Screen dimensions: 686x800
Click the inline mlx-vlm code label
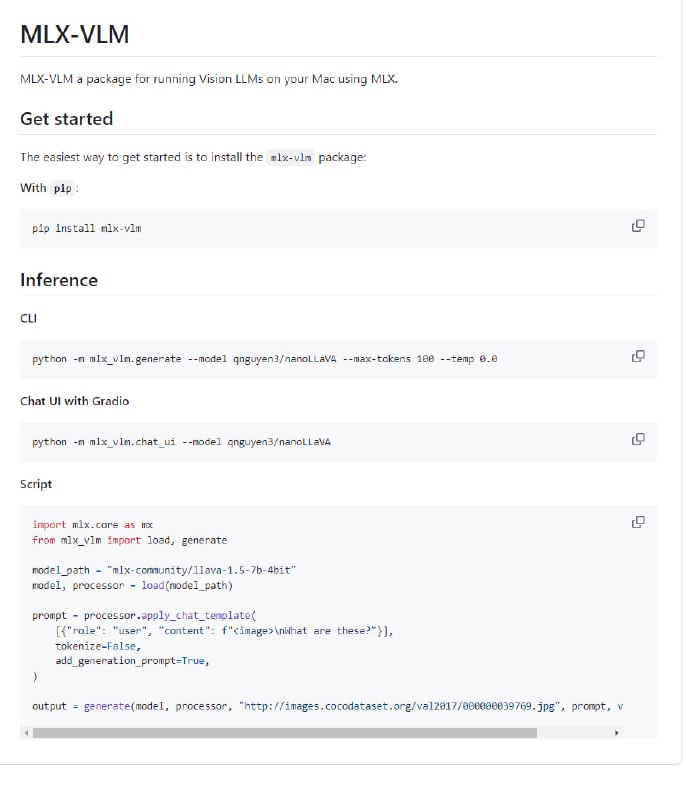291,158
